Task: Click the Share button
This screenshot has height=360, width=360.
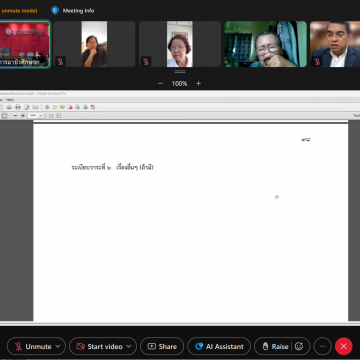Action: (x=162, y=346)
